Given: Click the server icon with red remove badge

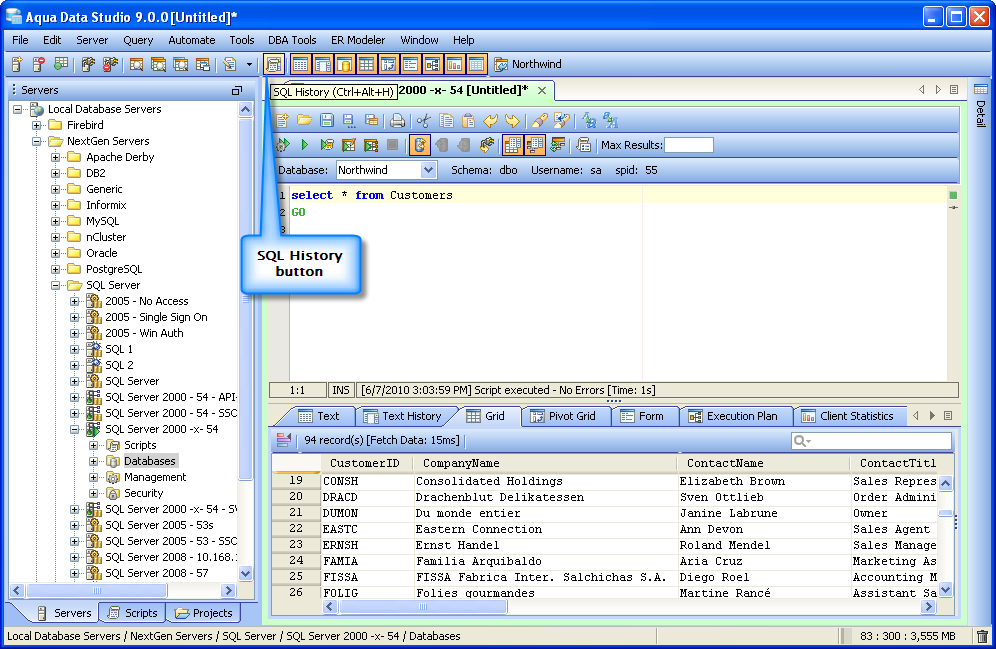Looking at the screenshot, I should pyautogui.click(x=39, y=64).
